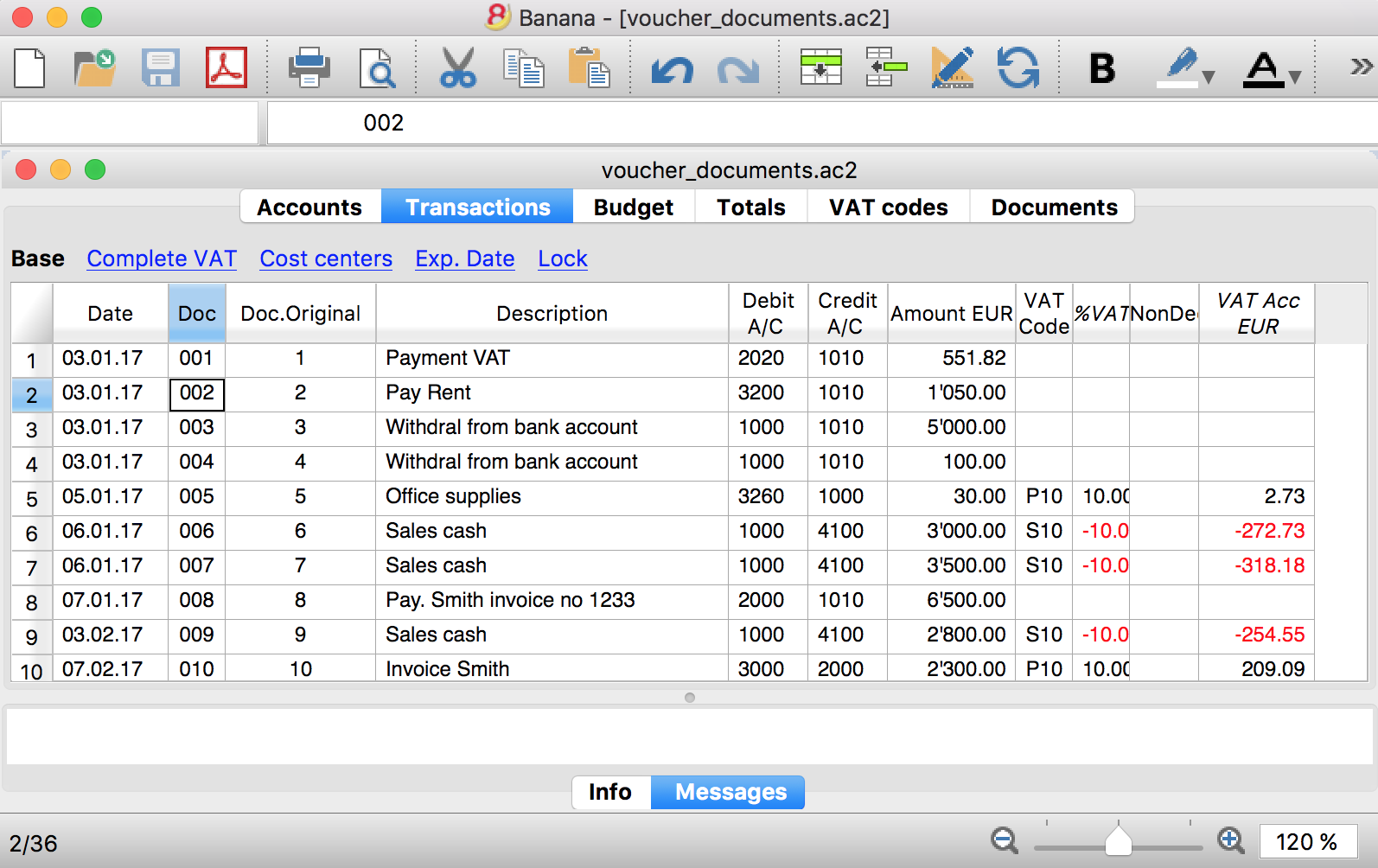The image size is (1378, 868).
Task: Open the Totals tab
Action: pos(751,207)
